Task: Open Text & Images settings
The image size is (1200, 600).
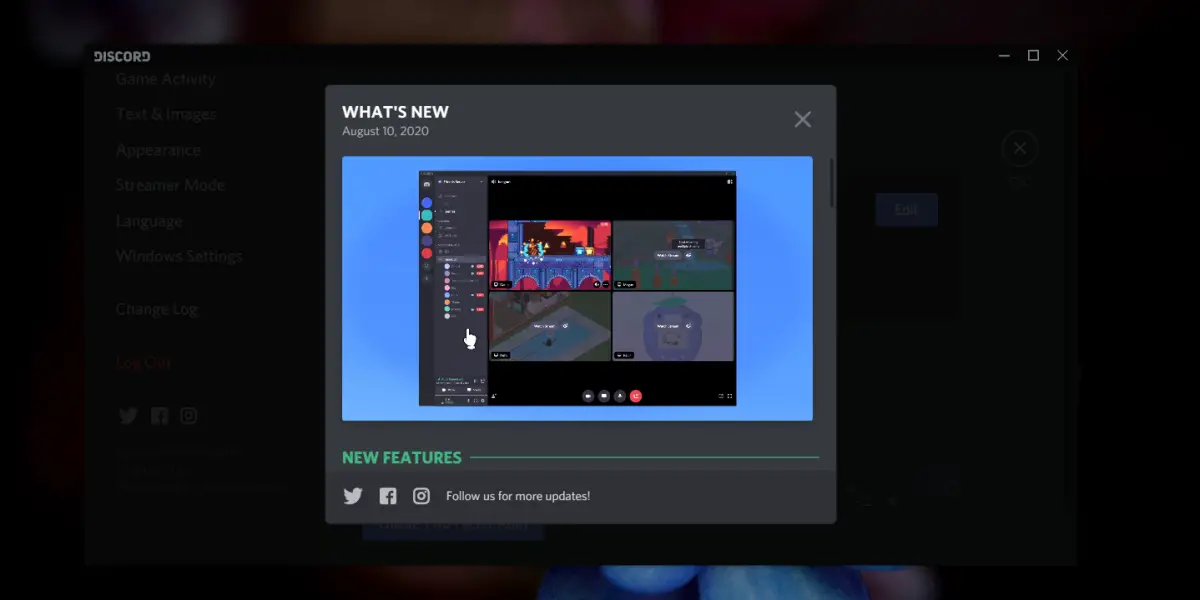Action: (x=165, y=114)
